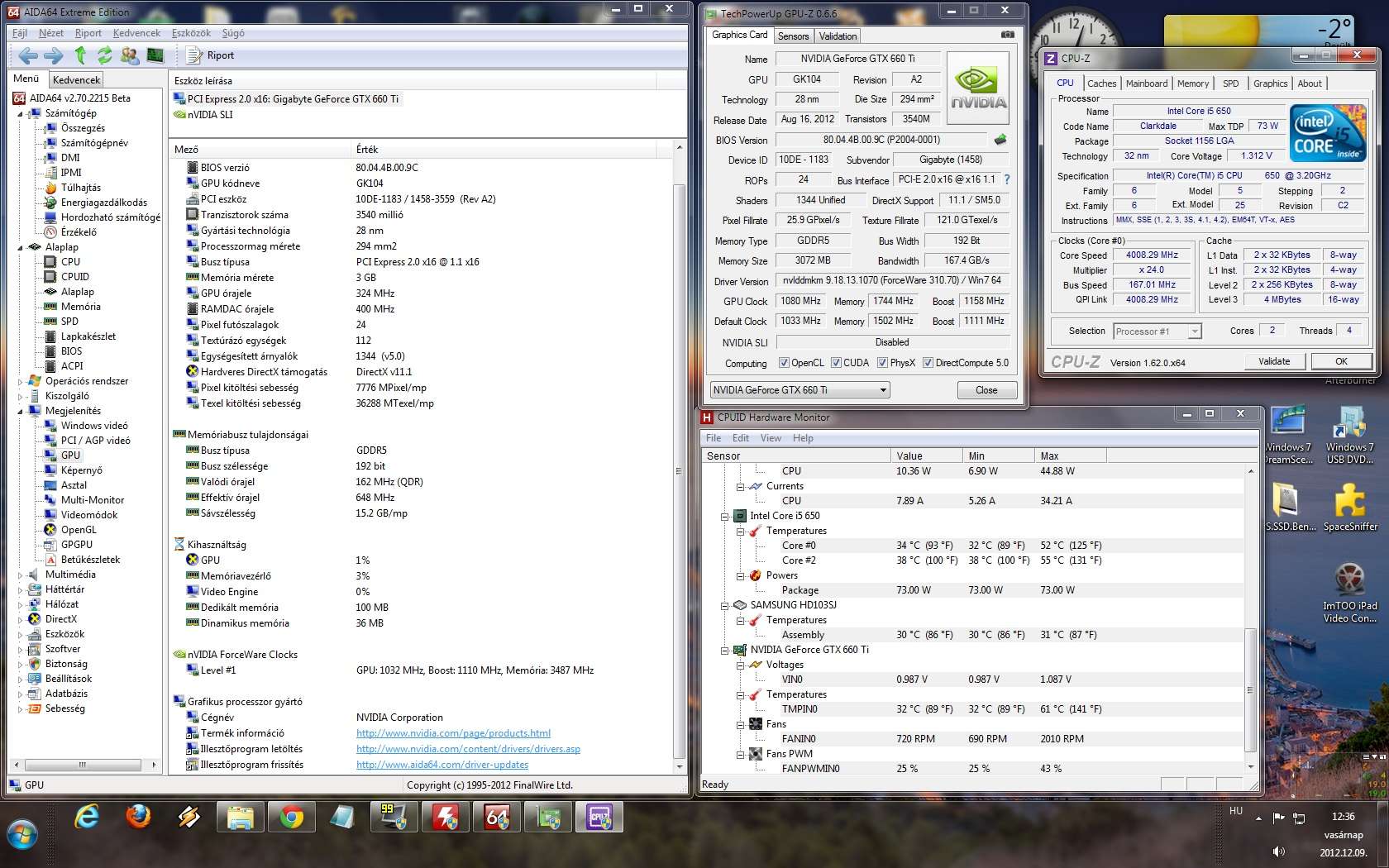The image size is (1389, 868).
Task: Select the nVIDIA SLI device entry in AIDA64
Action: point(210,115)
